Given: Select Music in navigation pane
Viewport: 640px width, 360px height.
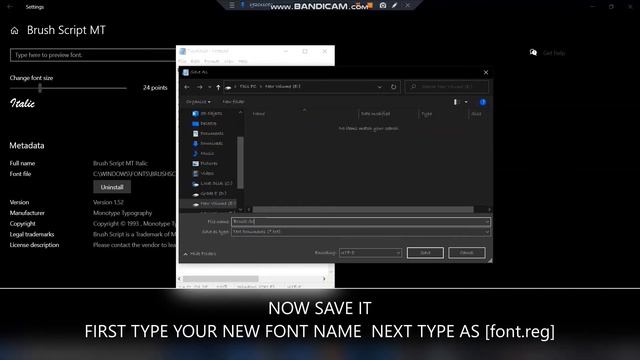Looking at the screenshot, I should pos(203,153).
